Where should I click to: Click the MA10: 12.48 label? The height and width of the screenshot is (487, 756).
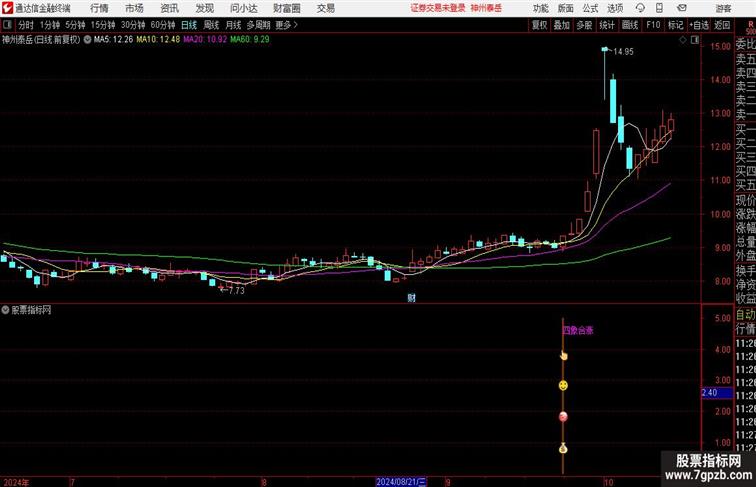tap(158, 40)
